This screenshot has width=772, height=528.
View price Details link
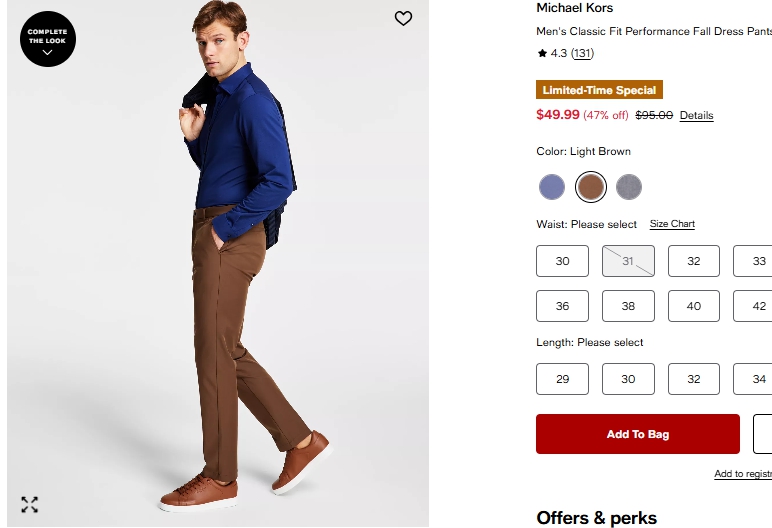click(696, 116)
